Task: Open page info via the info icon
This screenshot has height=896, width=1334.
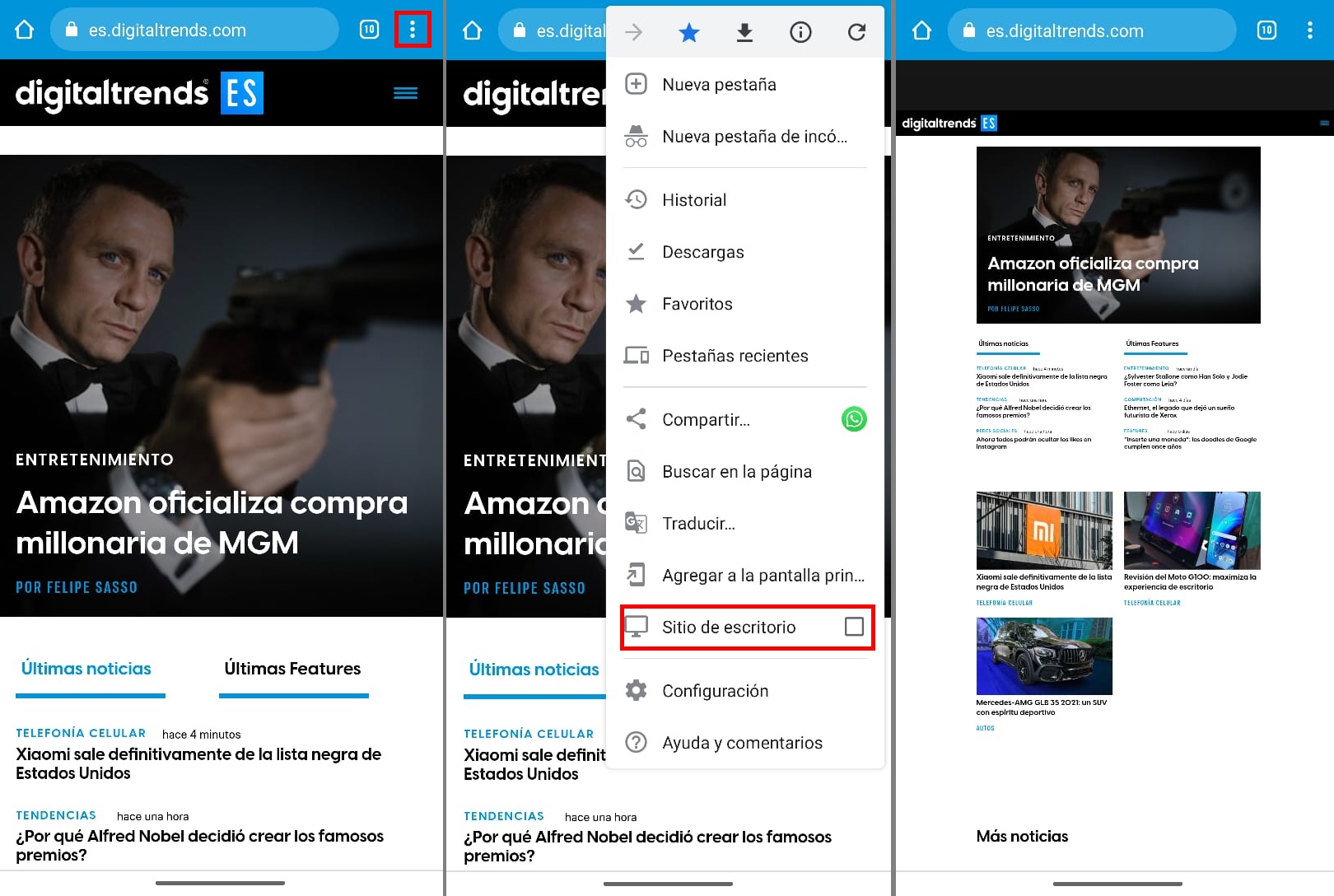Action: pos(800,32)
